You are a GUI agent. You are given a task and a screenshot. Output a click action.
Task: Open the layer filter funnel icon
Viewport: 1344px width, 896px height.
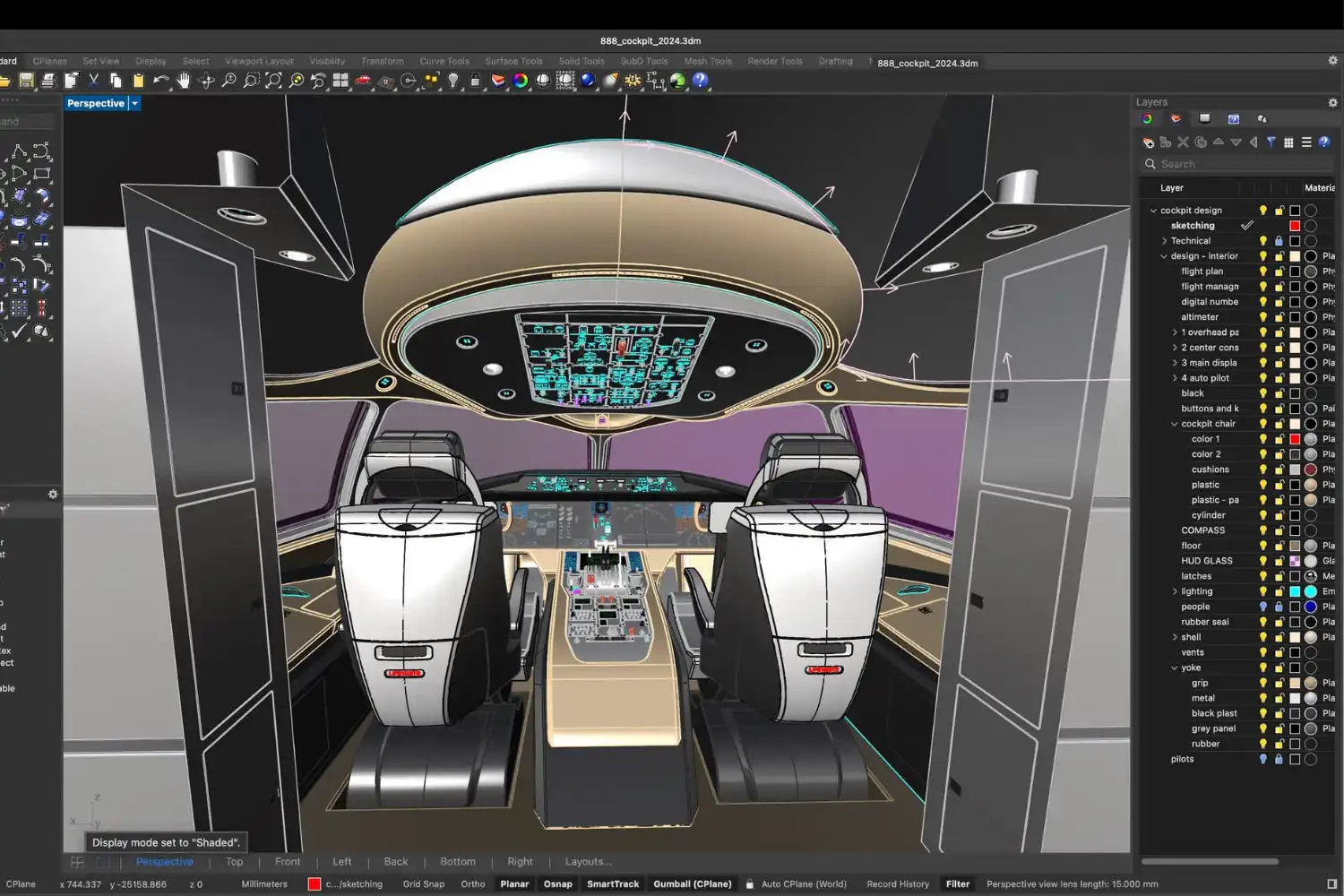1271,142
